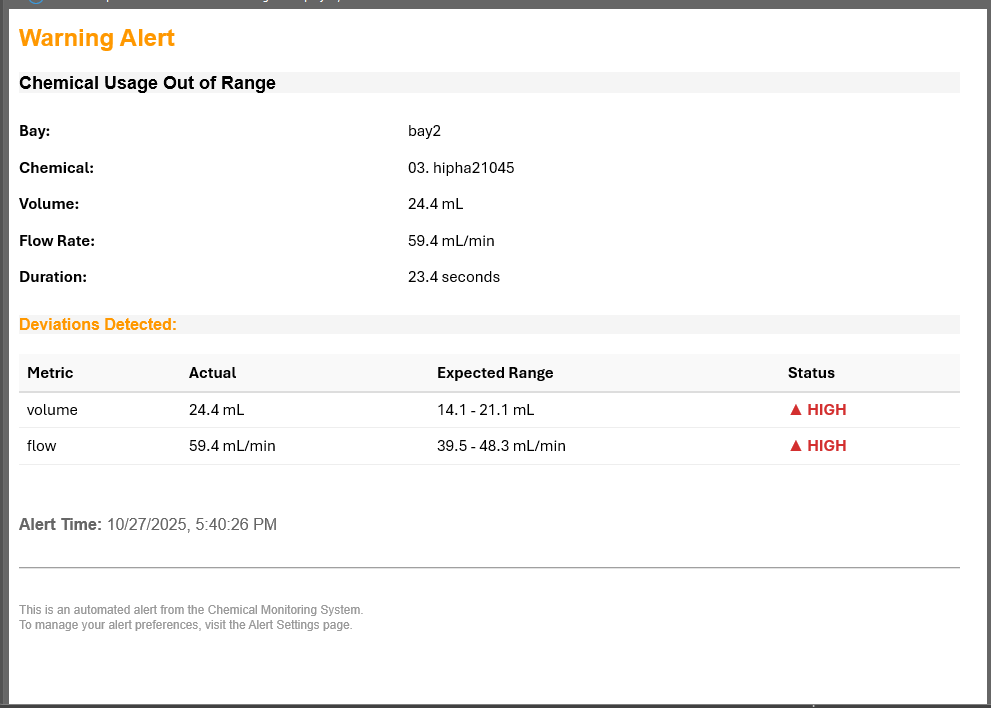991x708 pixels.
Task: Select the volume metric row label
Action: 52,409
